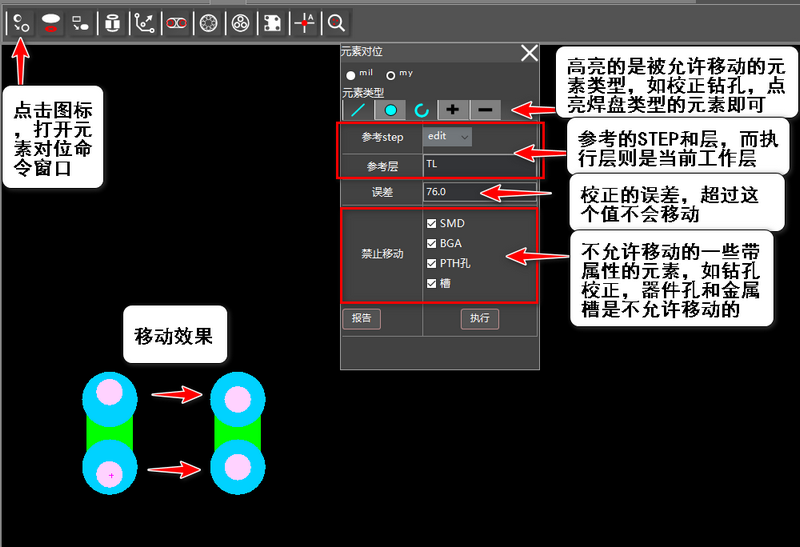
Task: Uncheck the SMD checkbox
Action: (x=431, y=223)
